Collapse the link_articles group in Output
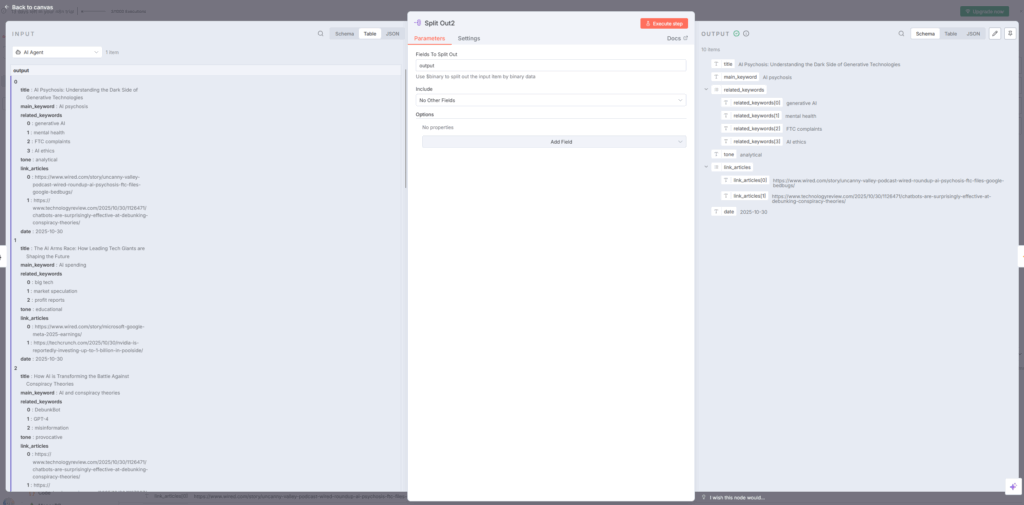Image resolution: width=1024 pixels, height=505 pixels. point(706,167)
